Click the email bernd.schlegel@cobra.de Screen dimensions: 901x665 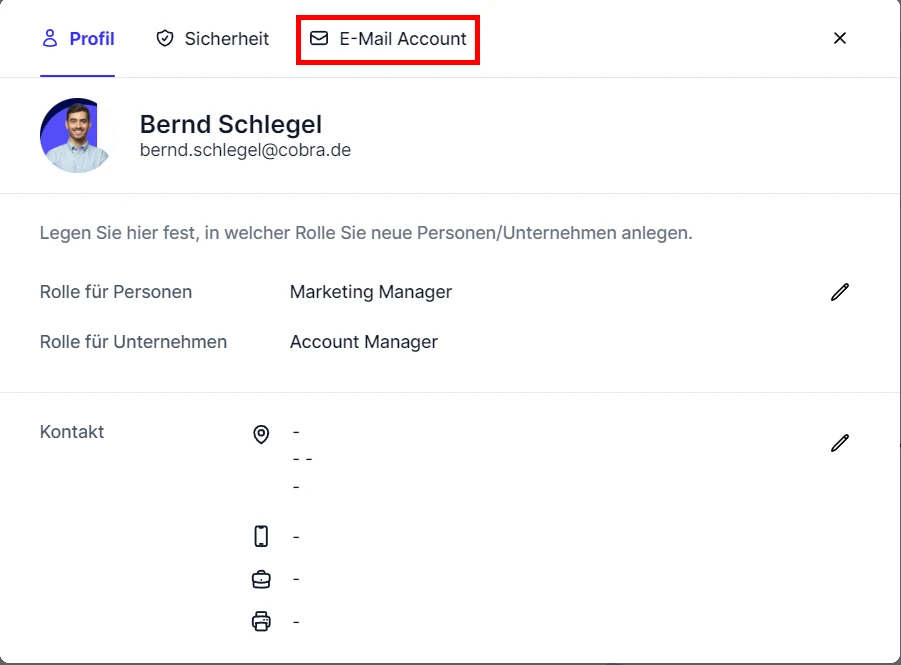245,150
